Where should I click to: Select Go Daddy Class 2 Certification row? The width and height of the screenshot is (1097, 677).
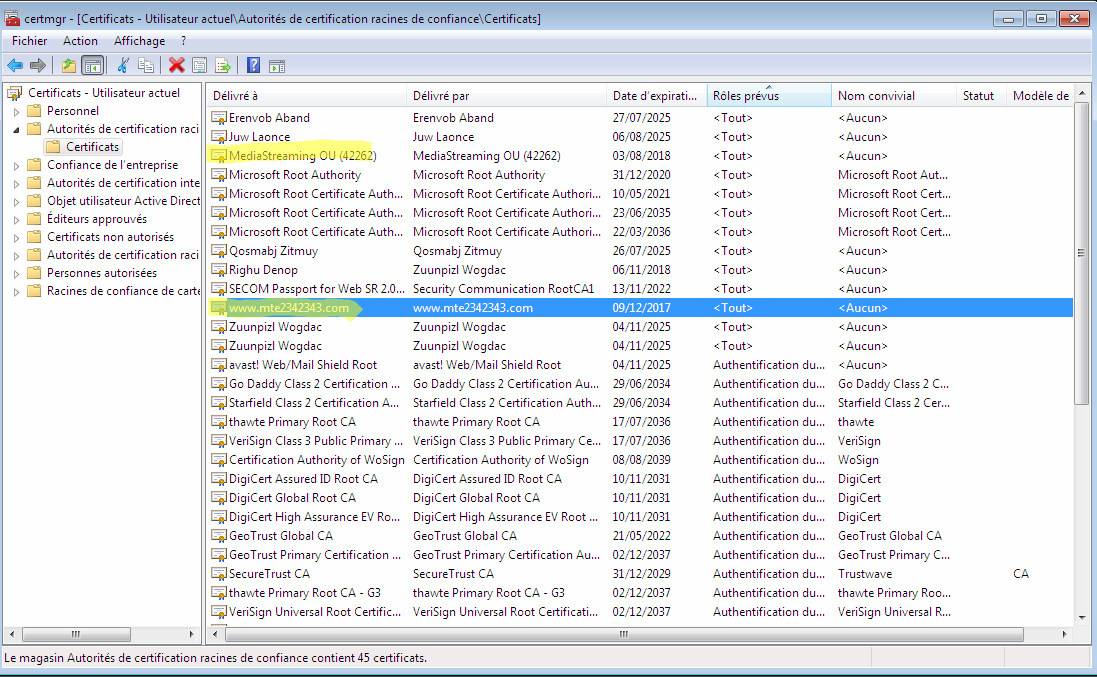pyautogui.click(x=640, y=384)
